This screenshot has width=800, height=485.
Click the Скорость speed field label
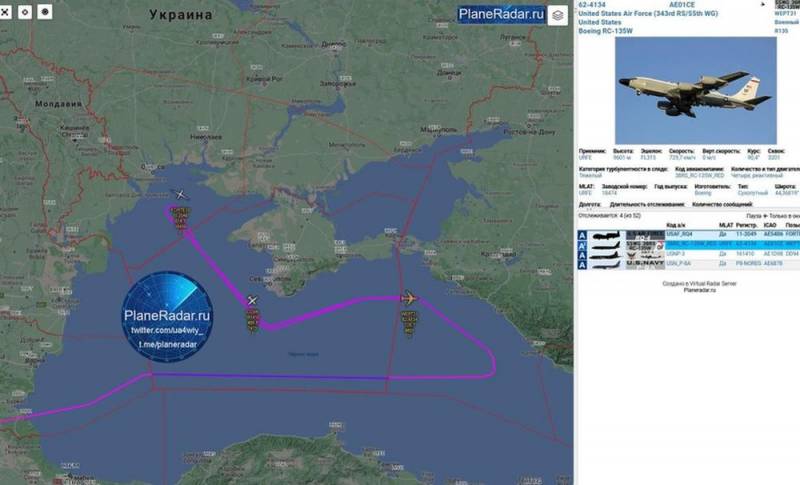click(x=682, y=151)
